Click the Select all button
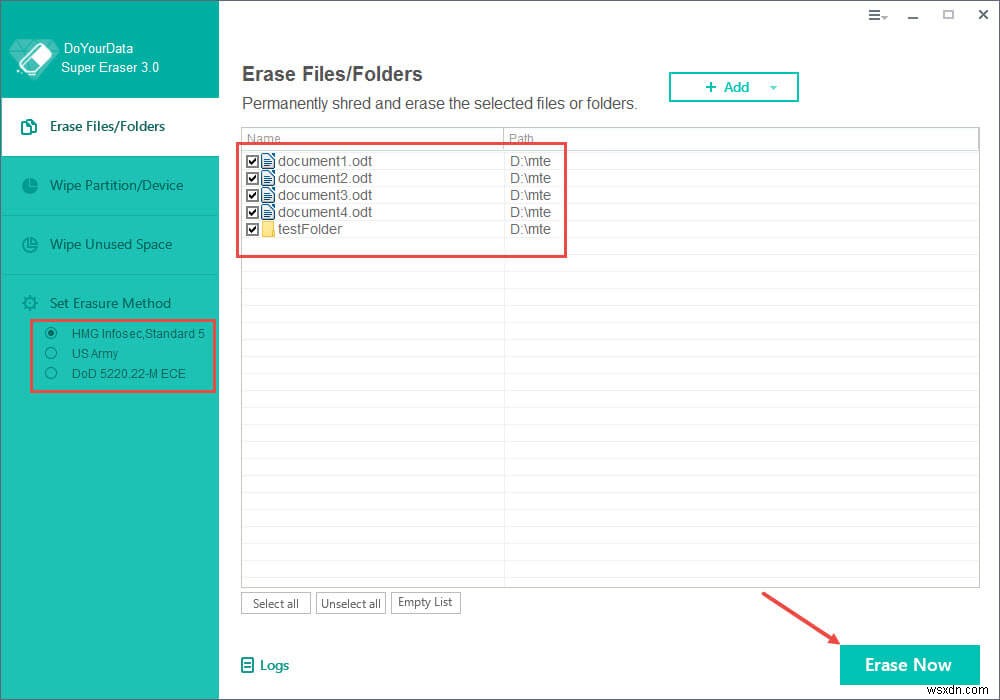 click(275, 603)
